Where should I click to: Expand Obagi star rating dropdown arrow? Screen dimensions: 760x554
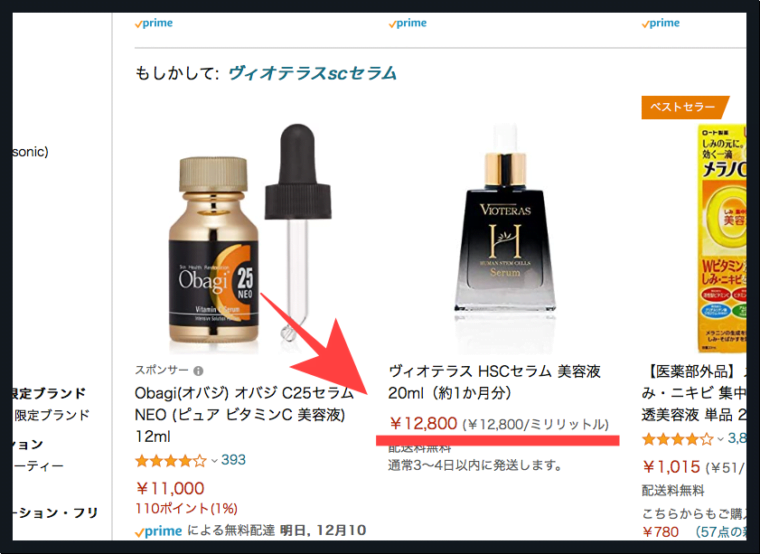(x=214, y=460)
